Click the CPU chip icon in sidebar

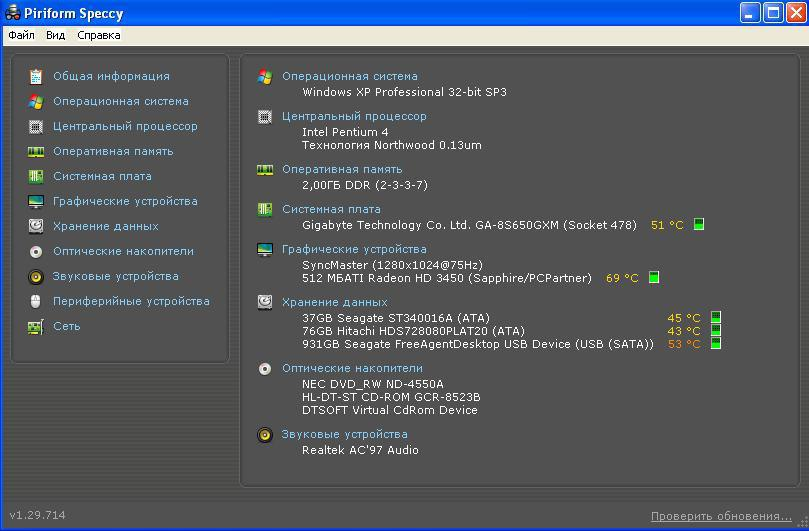pyautogui.click(x=36, y=126)
